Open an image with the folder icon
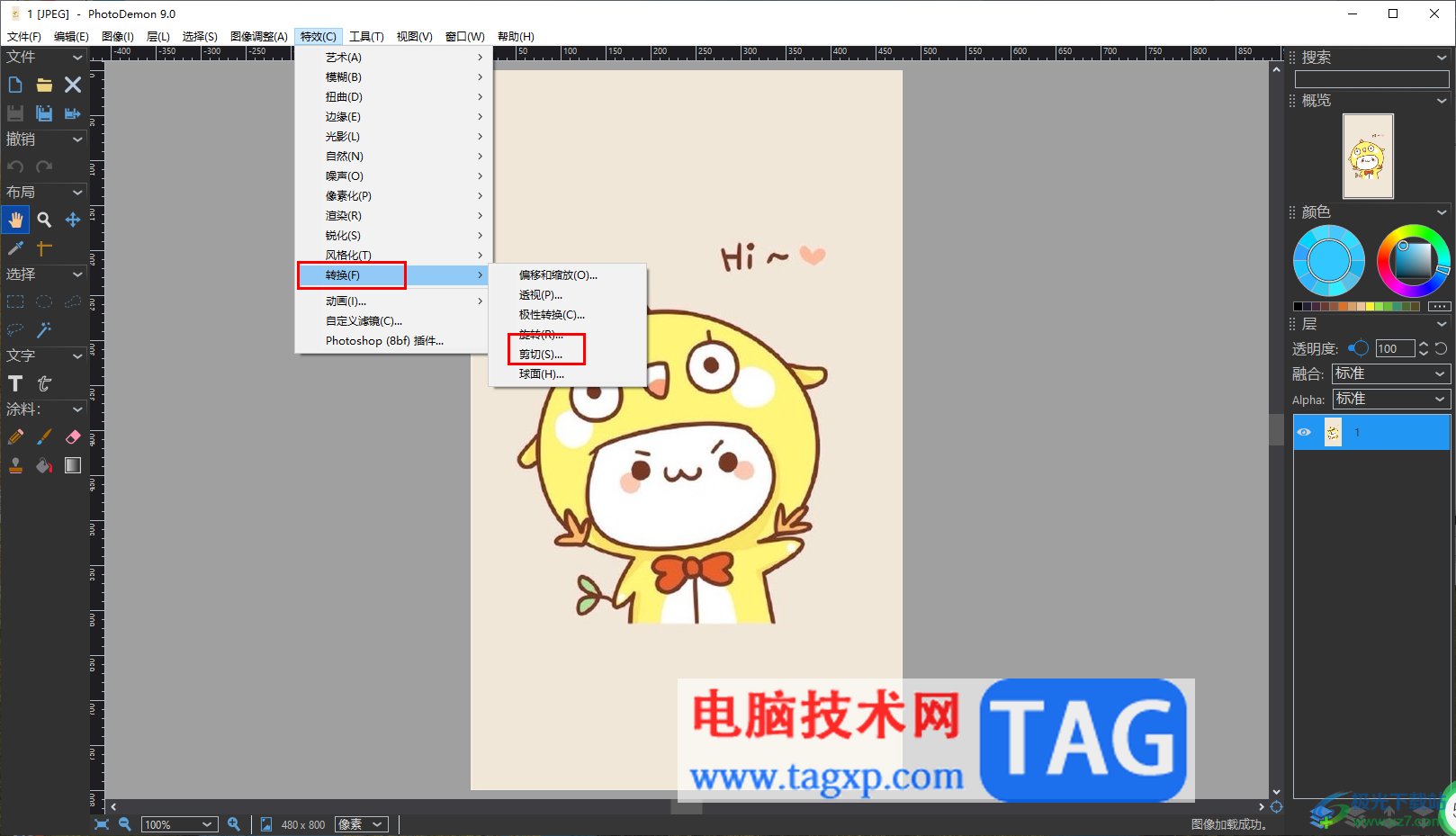 point(44,85)
